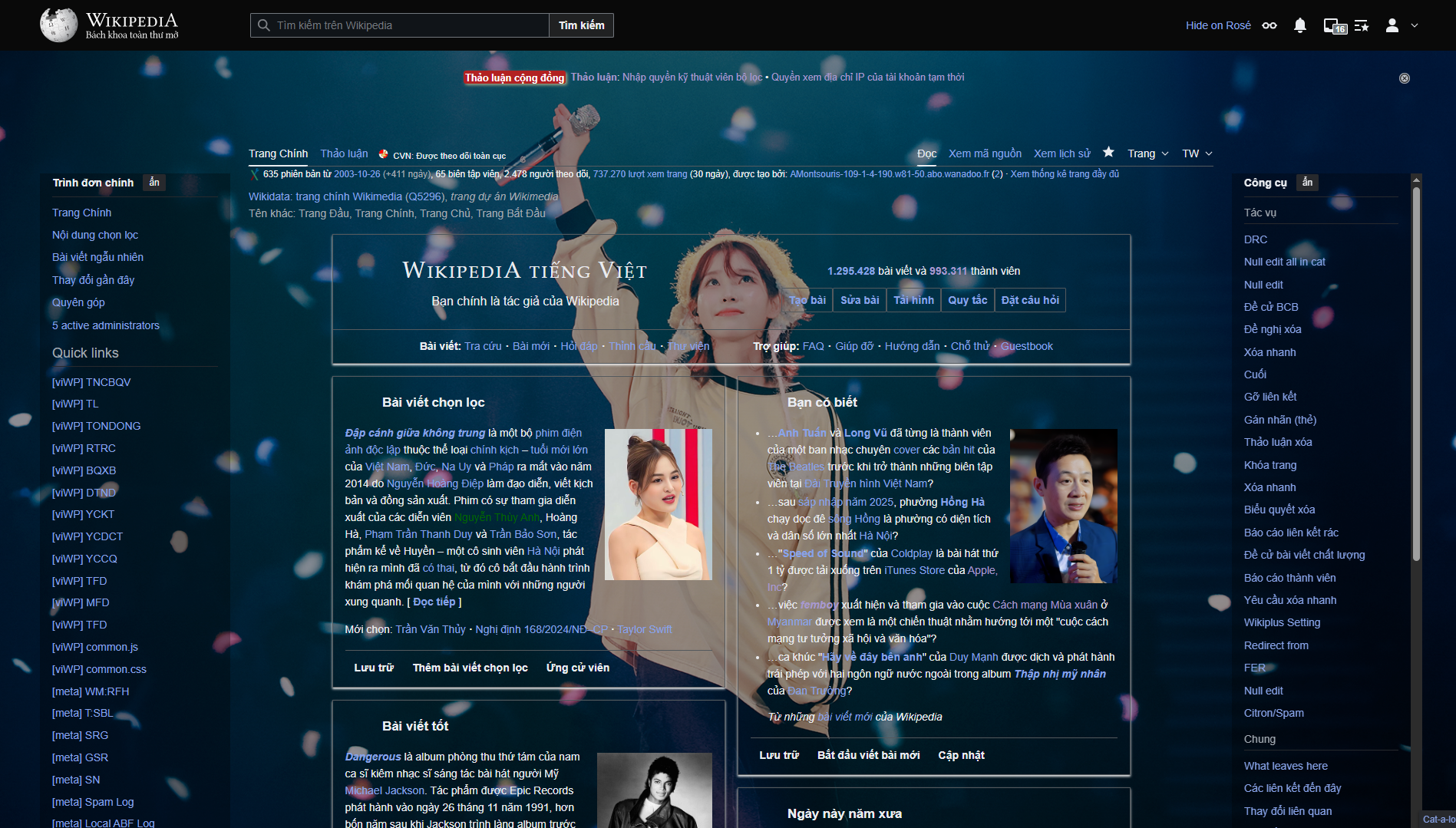Viewport: 1456px width, 828px height.
Task: Open 1.295.428 article count link
Action: point(851,271)
